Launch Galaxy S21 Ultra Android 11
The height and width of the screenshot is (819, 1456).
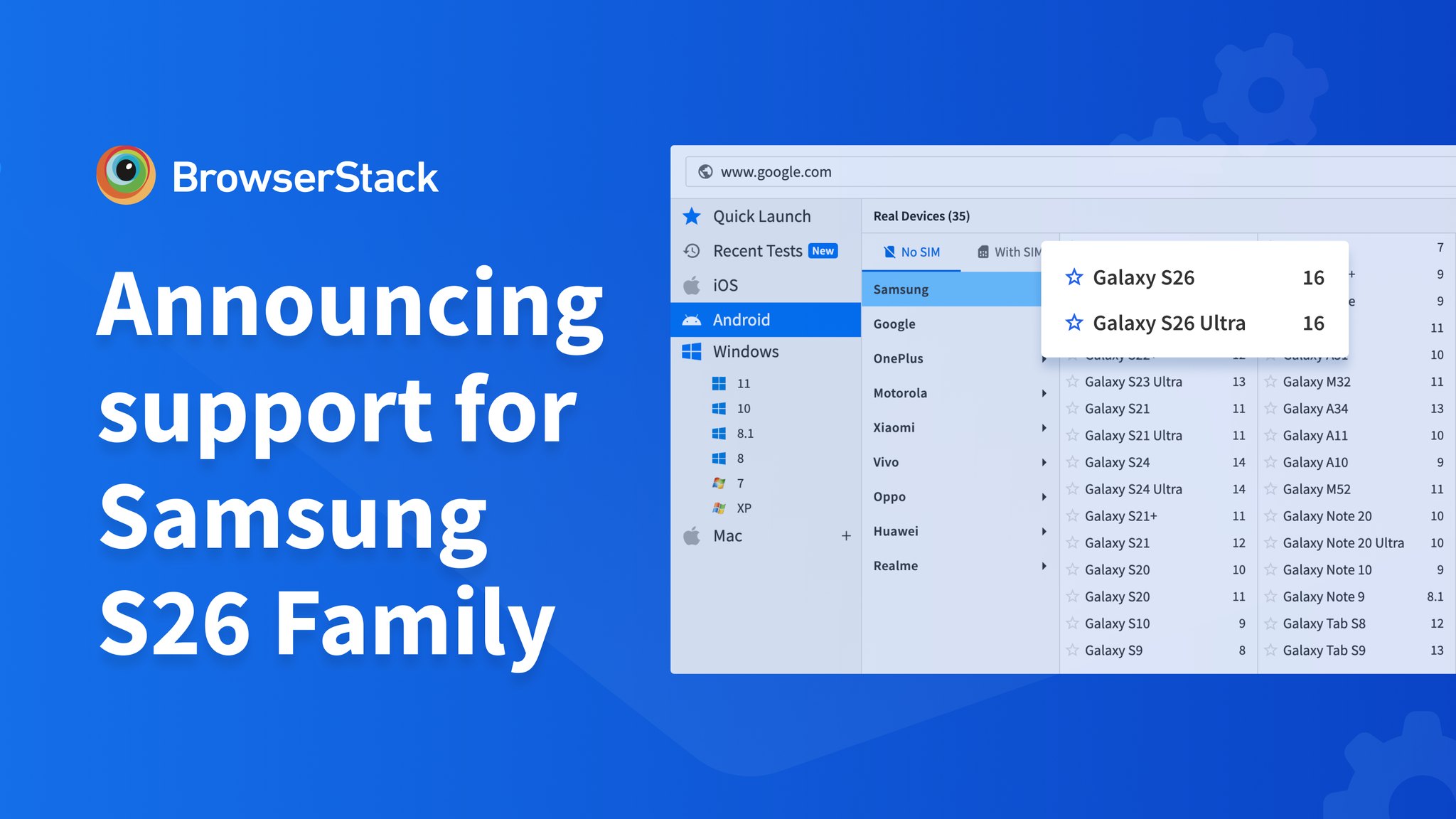[1158, 435]
